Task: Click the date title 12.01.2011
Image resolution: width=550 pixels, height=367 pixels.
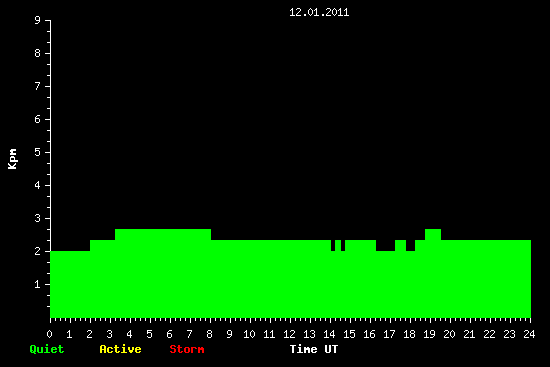Action: pyautogui.click(x=319, y=13)
